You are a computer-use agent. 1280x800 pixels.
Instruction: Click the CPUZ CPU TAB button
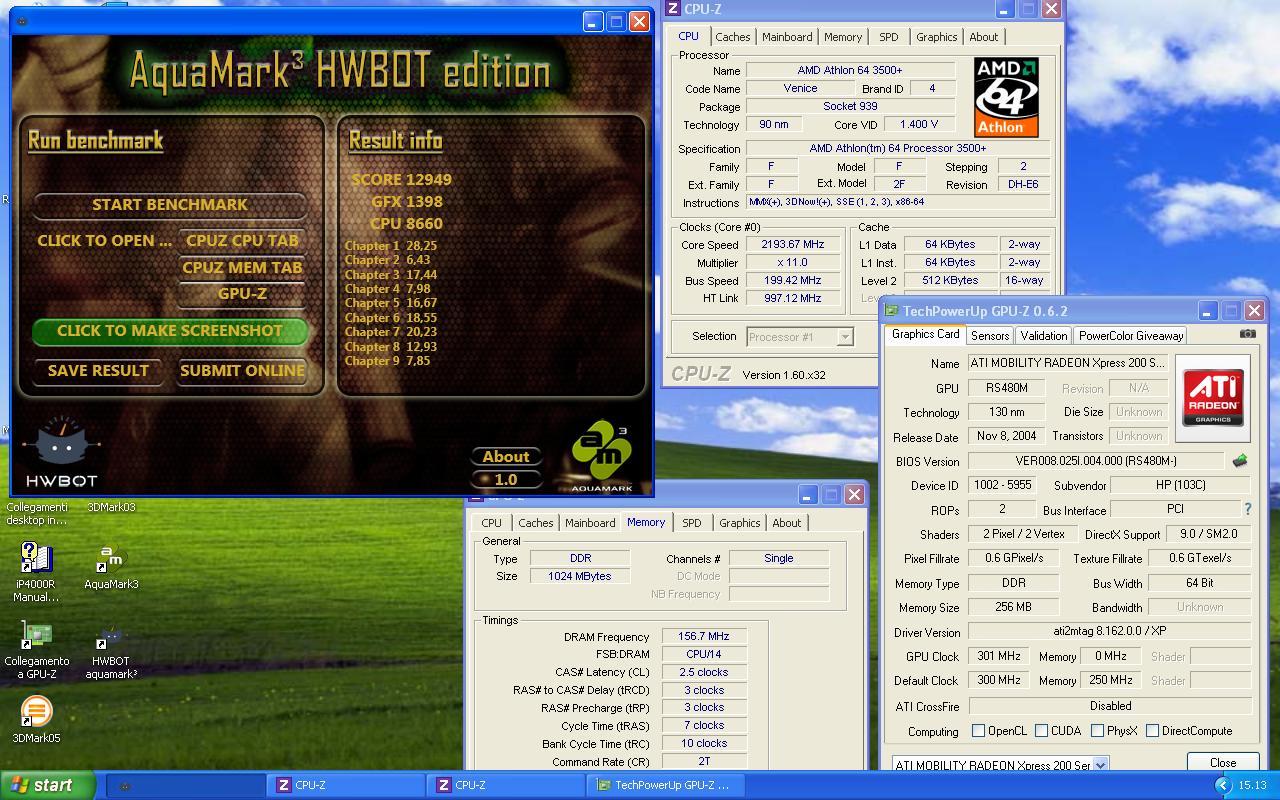point(242,240)
